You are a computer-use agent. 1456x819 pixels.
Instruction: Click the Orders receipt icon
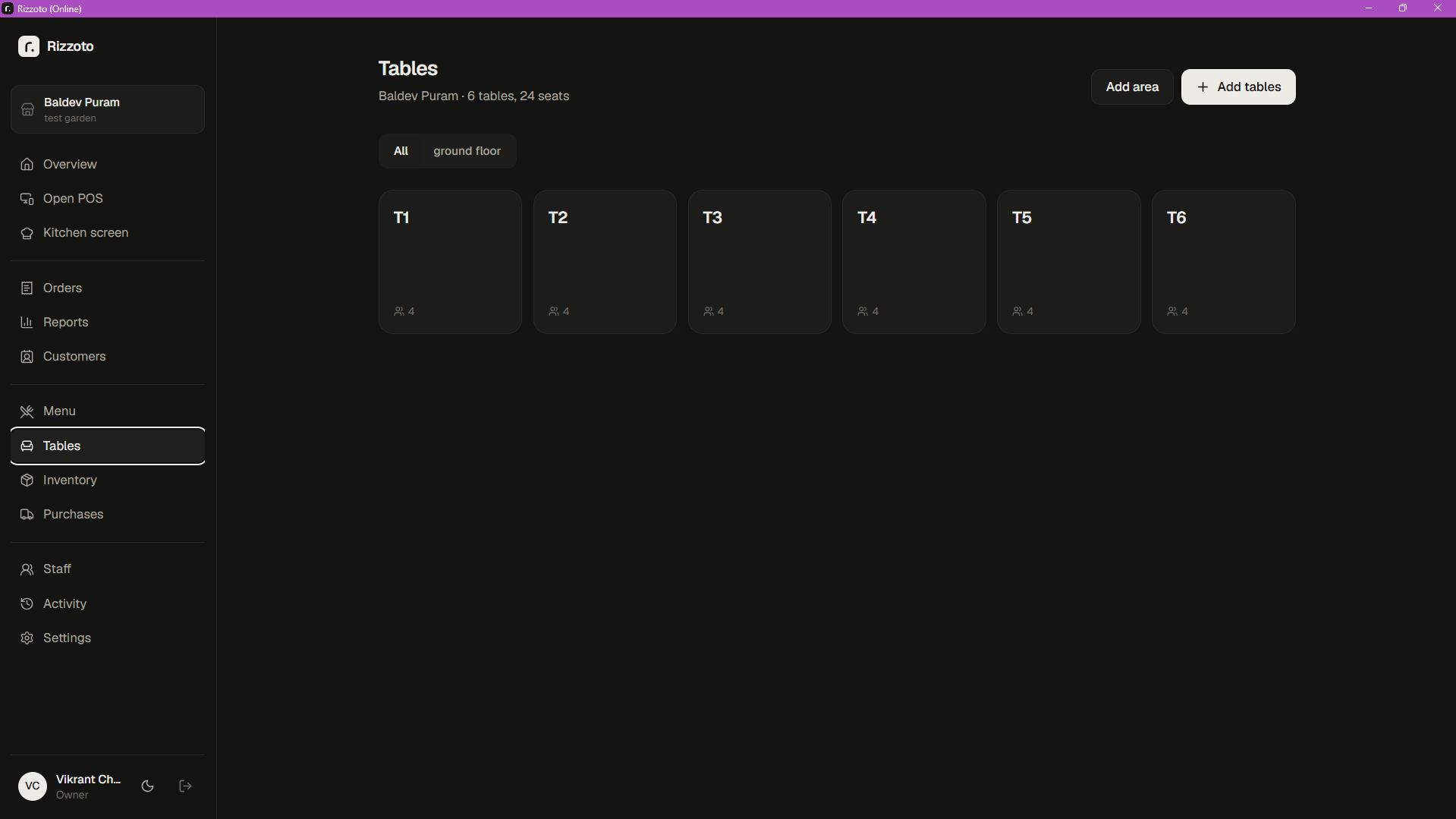(27, 288)
